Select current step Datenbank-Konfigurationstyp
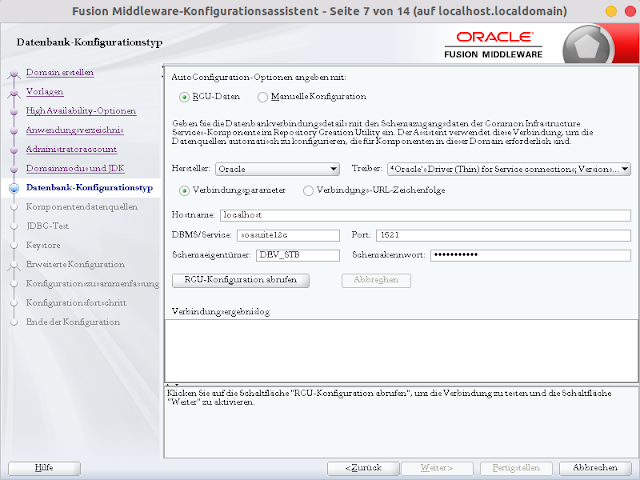640x480 pixels. pos(89,187)
